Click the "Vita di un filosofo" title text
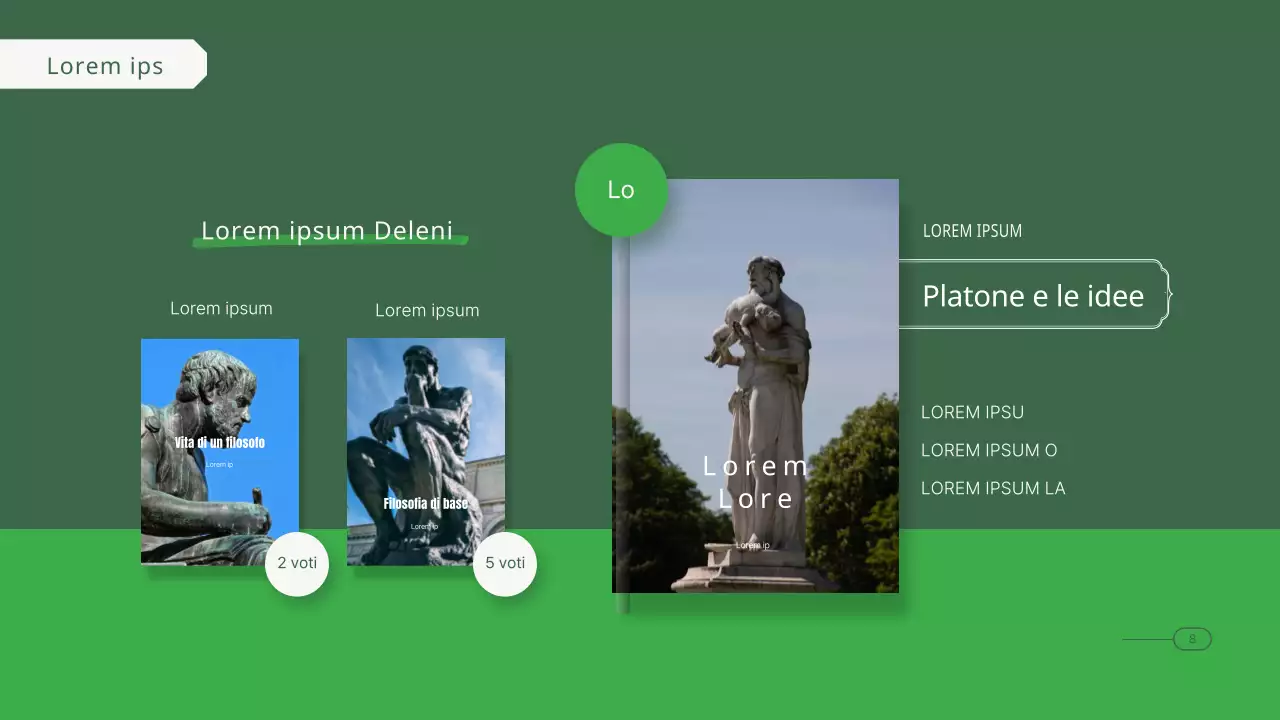Viewport: 1280px width, 720px height. (x=220, y=443)
